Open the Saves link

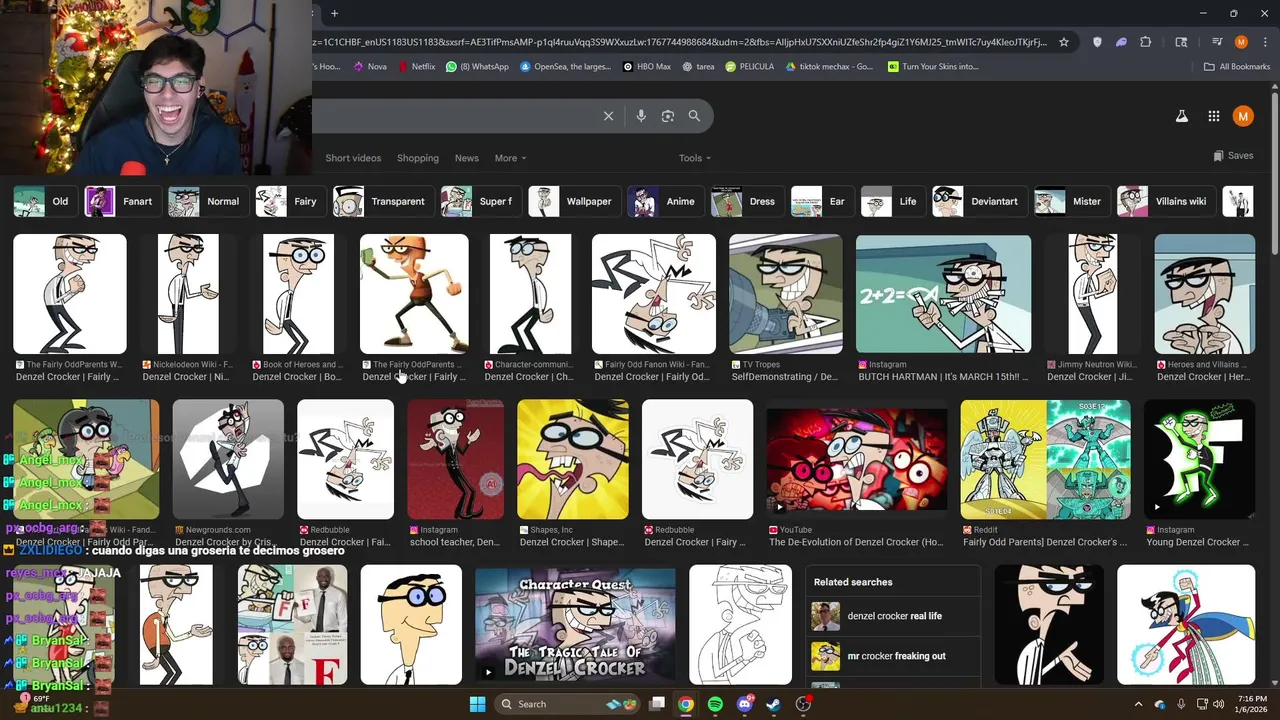1233,156
